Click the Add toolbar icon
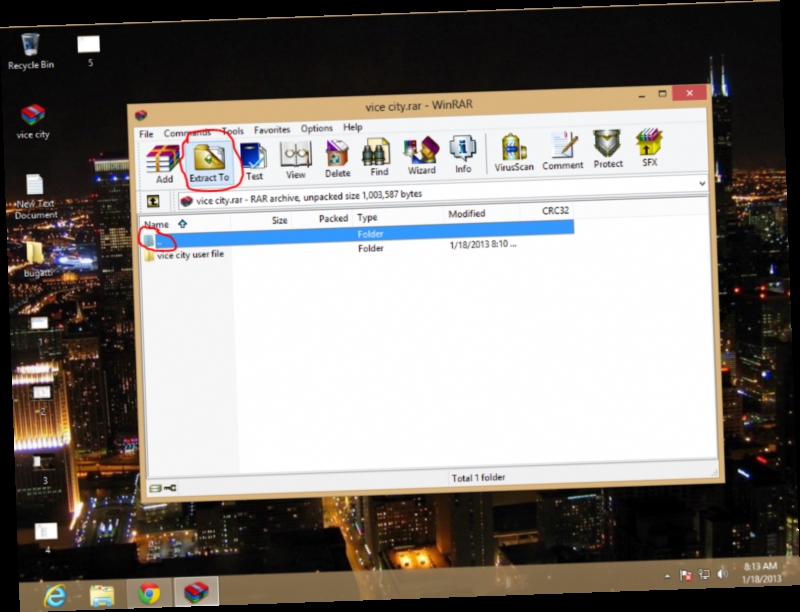The height and width of the screenshot is (612, 800). point(163,164)
